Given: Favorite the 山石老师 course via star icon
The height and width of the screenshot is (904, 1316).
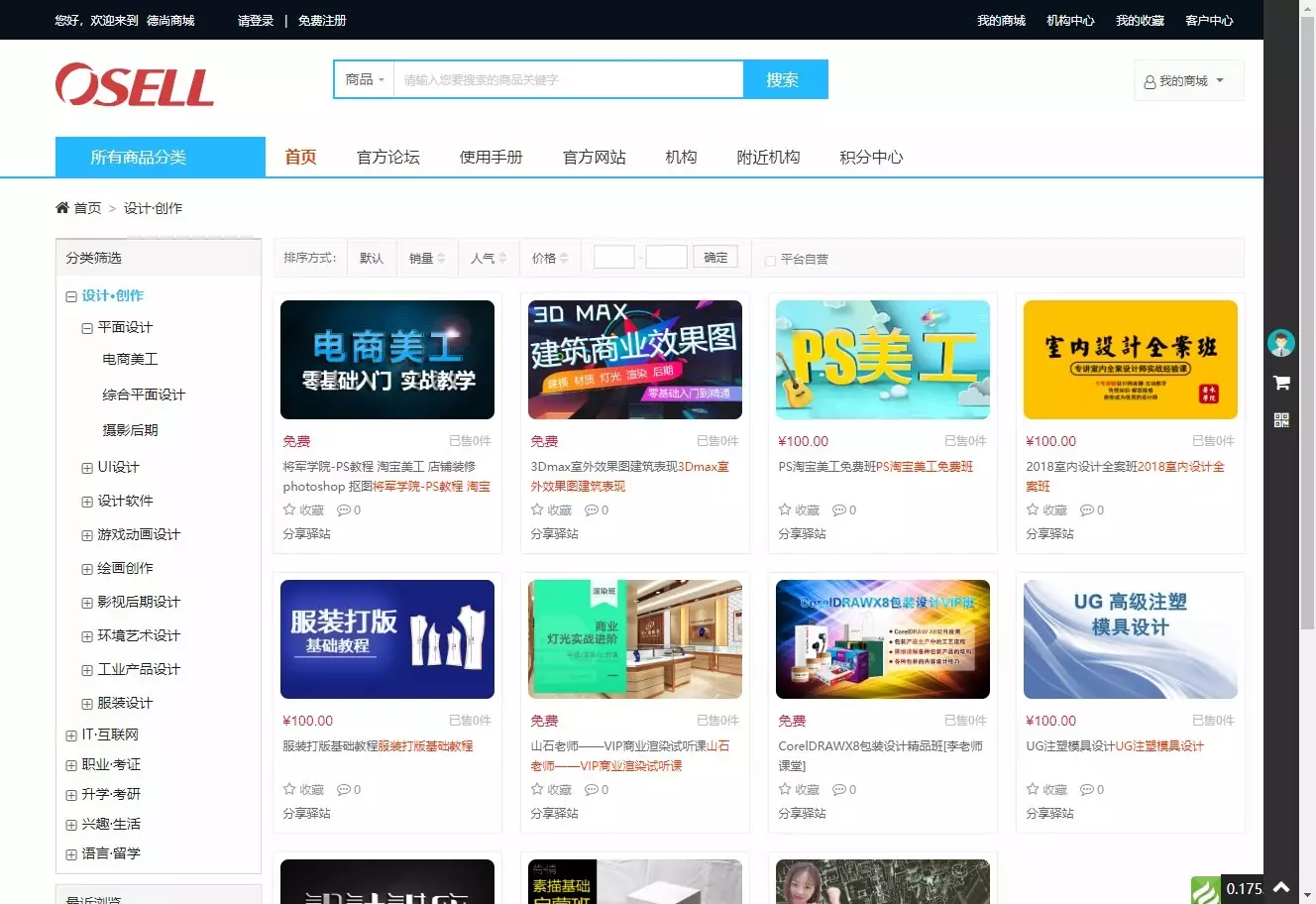Looking at the screenshot, I should [537, 789].
